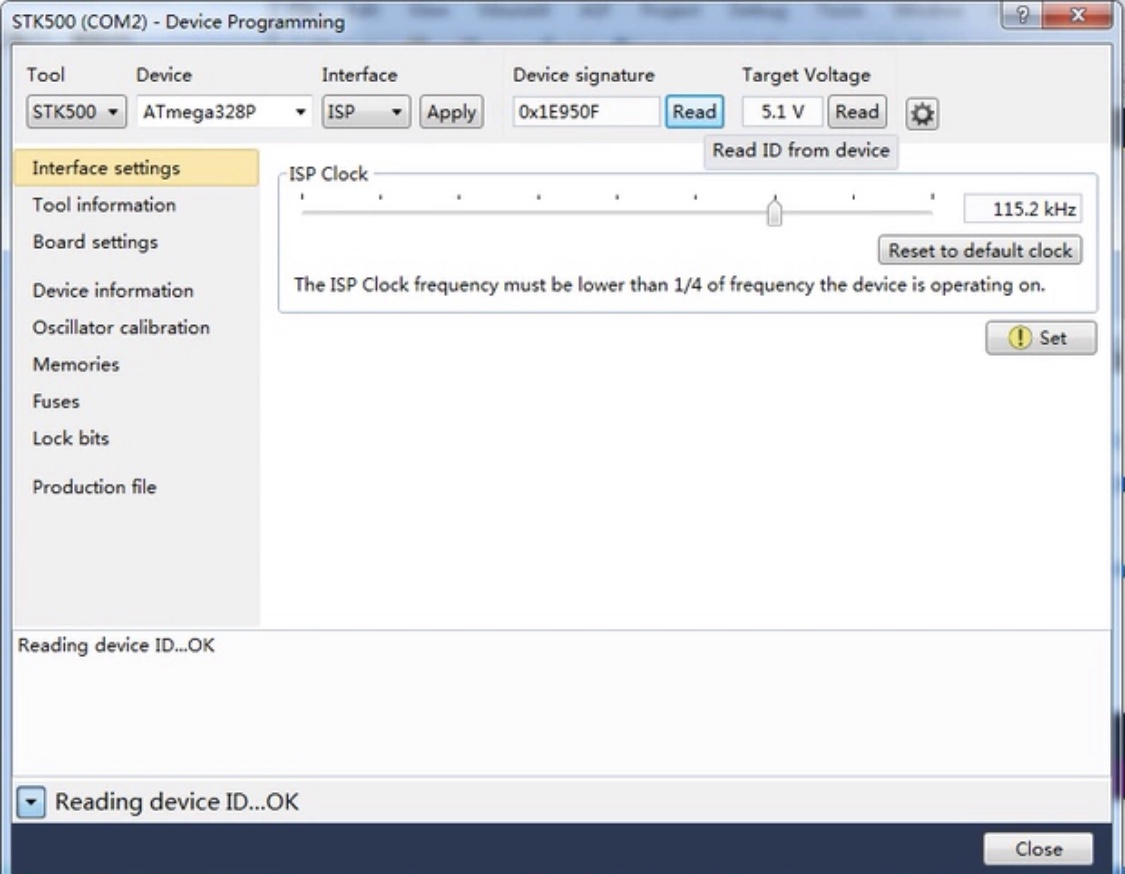Read the device signature
This screenshot has width=1125, height=874.
tap(694, 112)
